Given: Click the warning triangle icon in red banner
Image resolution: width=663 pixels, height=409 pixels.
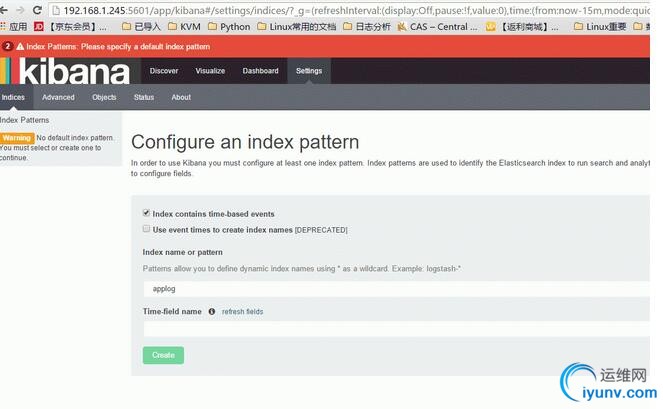Looking at the screenshot, I should (x=20, y=47).
